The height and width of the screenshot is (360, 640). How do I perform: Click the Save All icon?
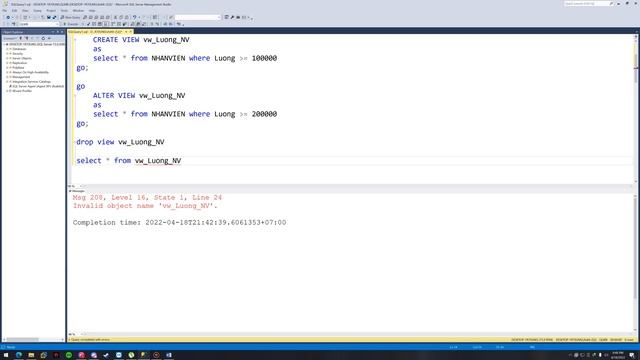pyautogui.click(x=54, y=17)
